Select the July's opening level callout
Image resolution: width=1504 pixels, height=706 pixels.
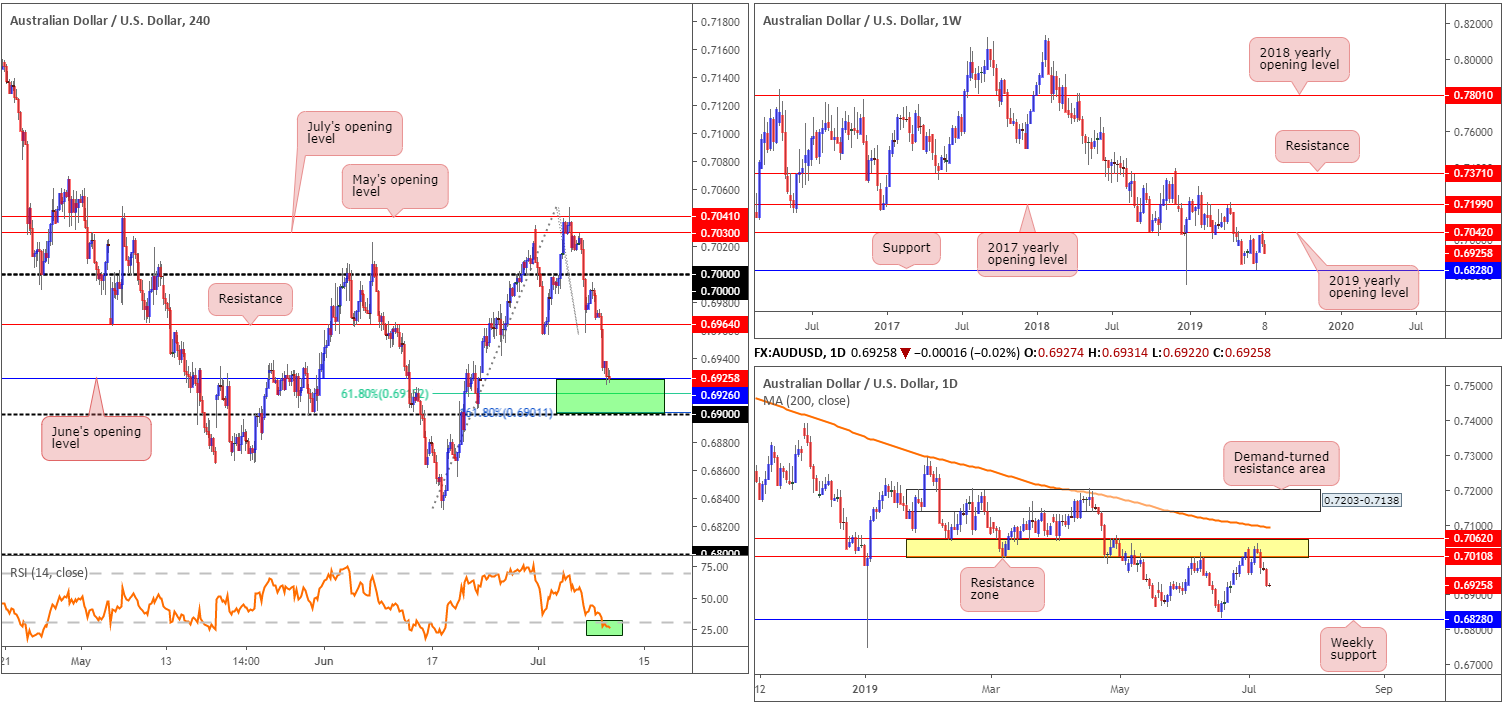coord(349,134)
